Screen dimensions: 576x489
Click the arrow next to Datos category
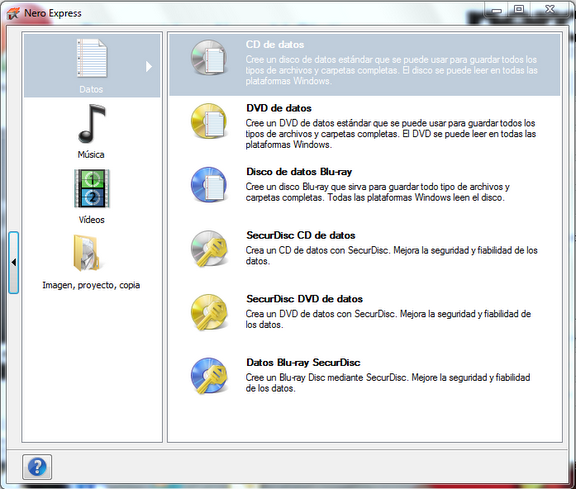tap(148, 66)
